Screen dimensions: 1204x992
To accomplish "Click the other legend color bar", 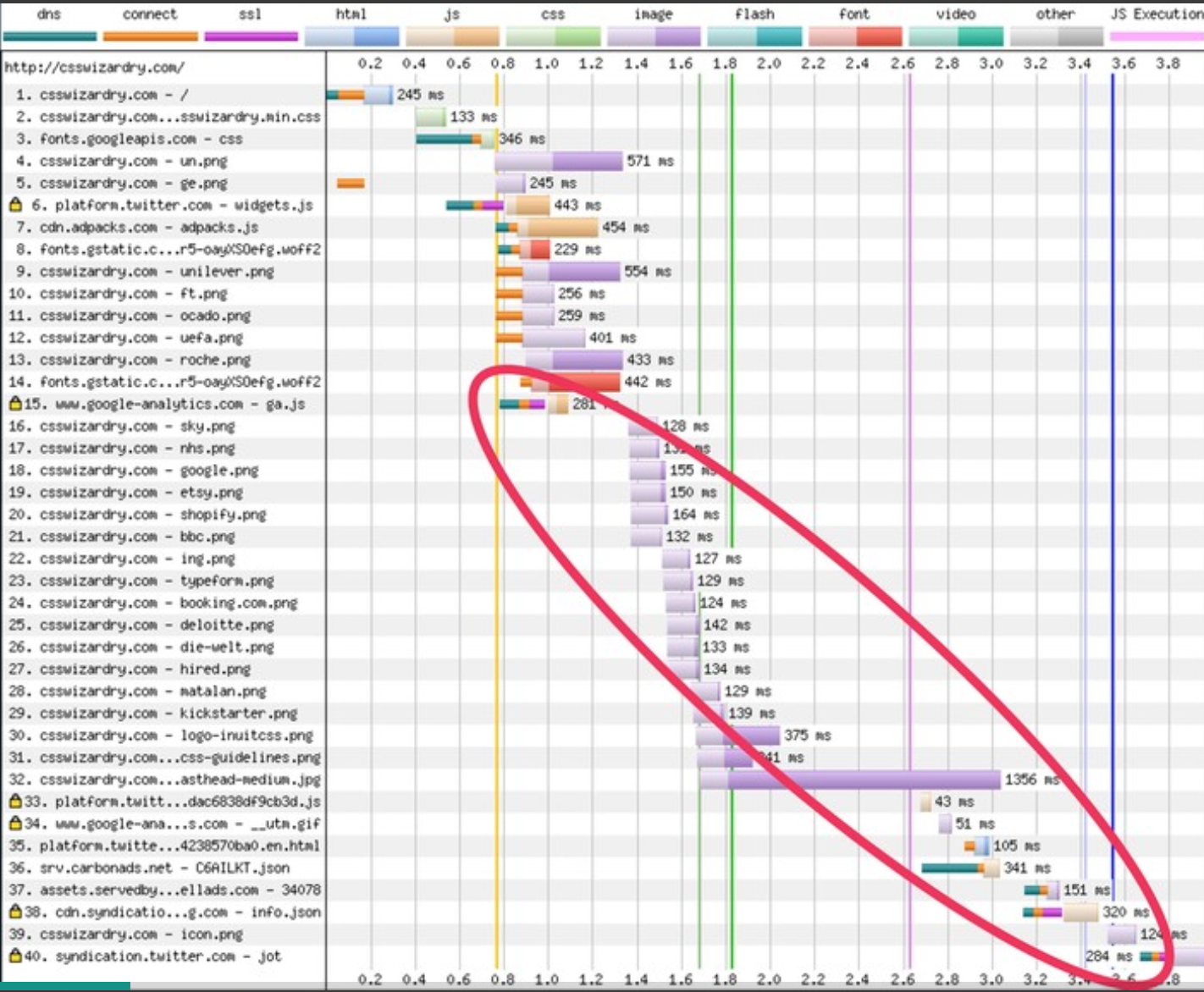I will coord(1057,36).
